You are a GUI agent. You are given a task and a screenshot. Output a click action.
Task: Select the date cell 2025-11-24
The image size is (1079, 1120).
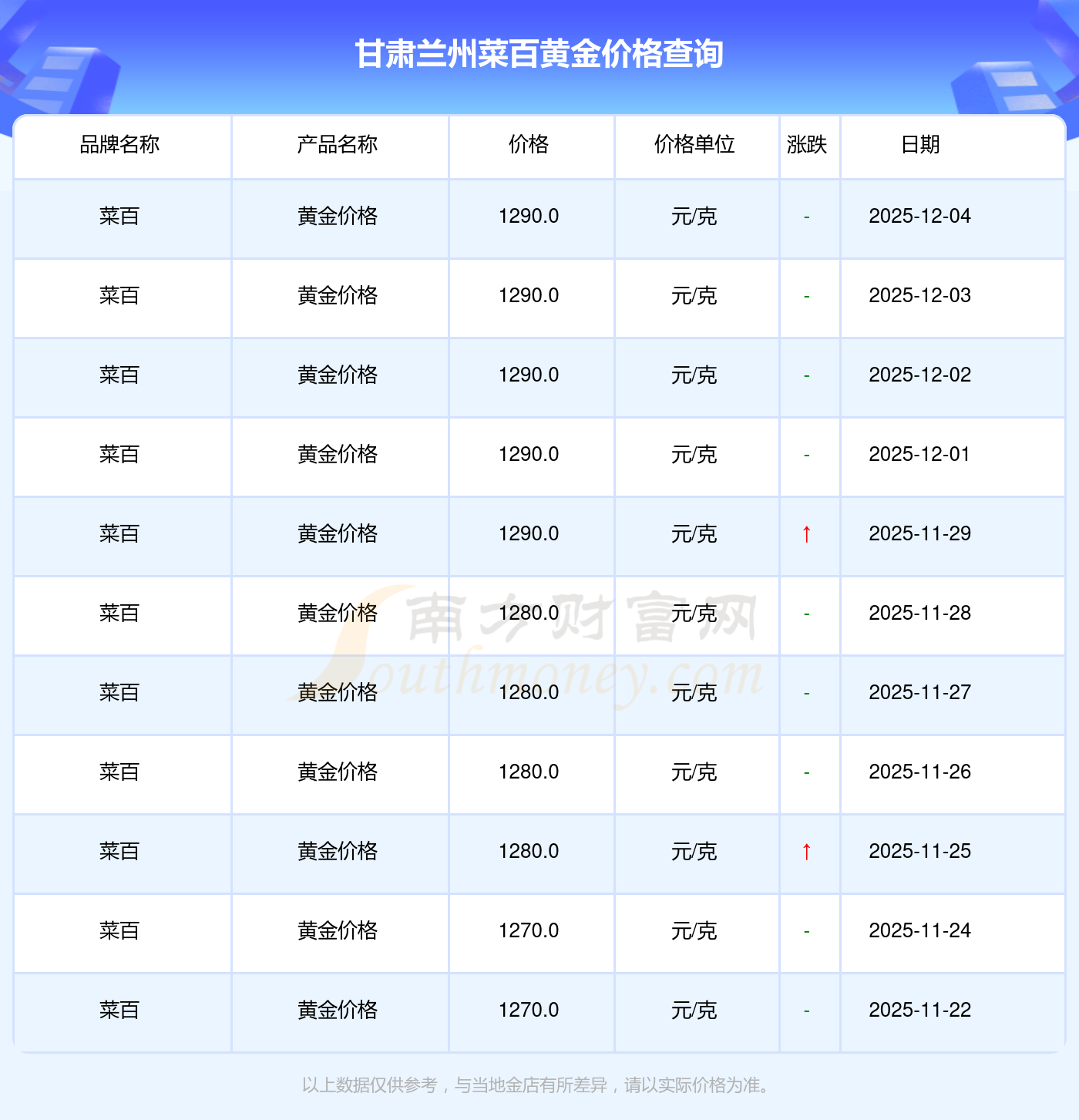point(920,931)
